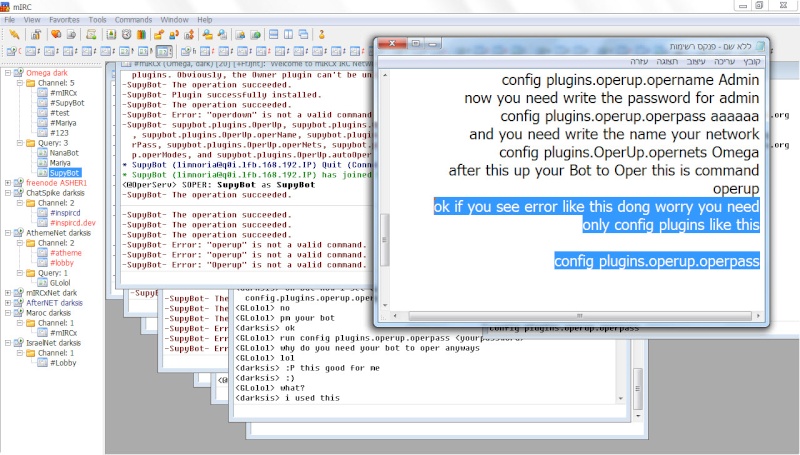Open the Tools menu
The height and width of the screenshot is (455, 800).
pos(97,20)
